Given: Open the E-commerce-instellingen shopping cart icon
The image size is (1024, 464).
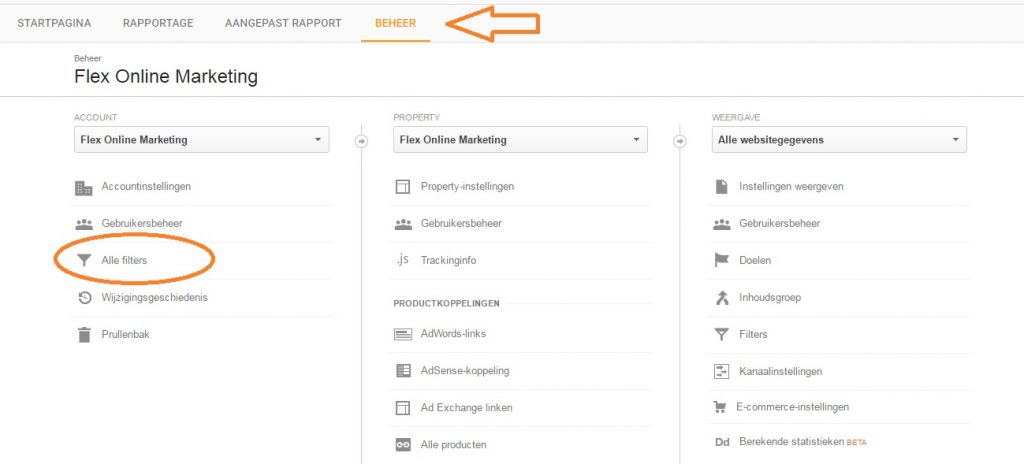Looking at the screenshot, I should [x=720, y=407].
